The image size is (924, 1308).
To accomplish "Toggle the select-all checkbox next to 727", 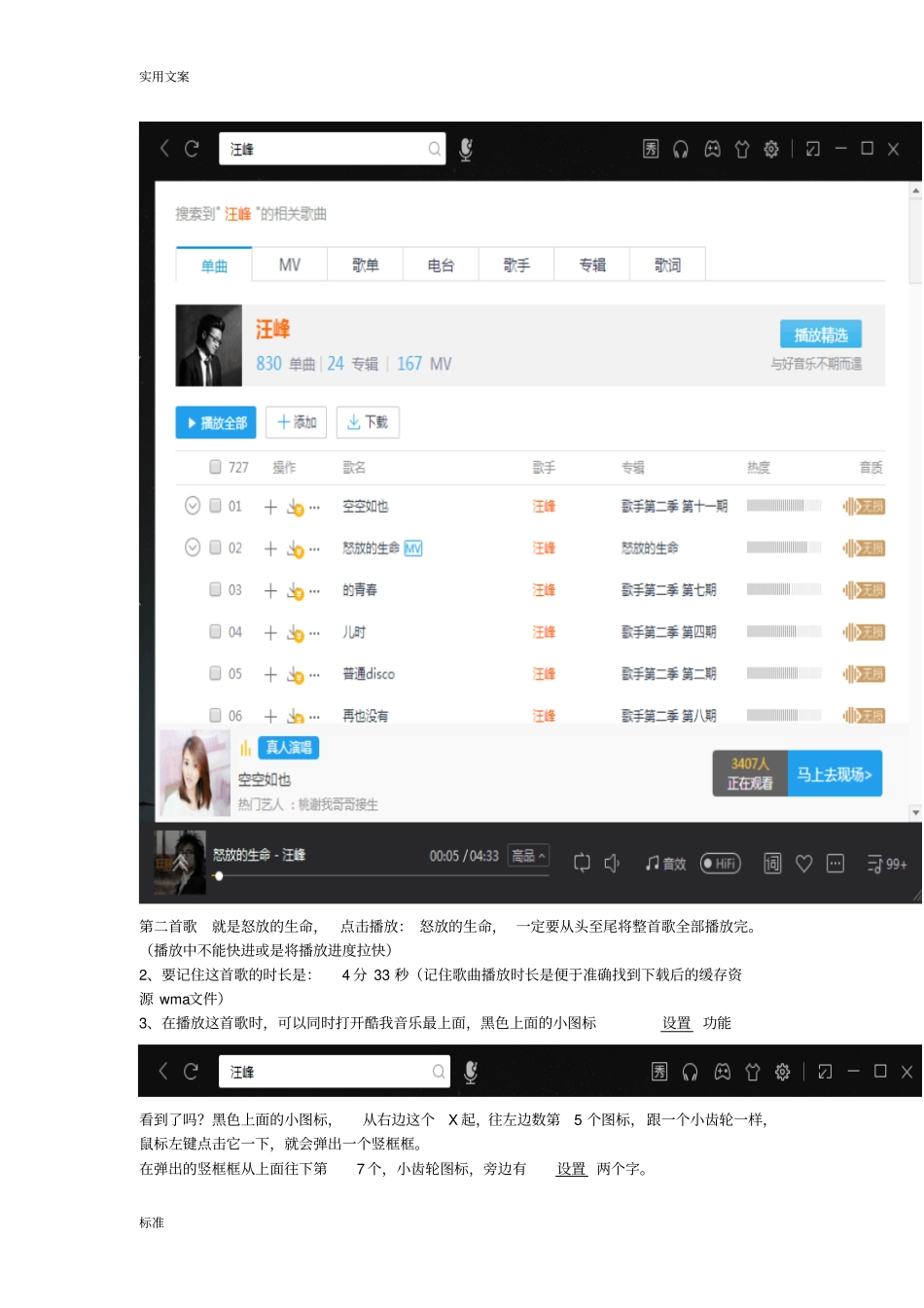I will (x=215, y=467).
